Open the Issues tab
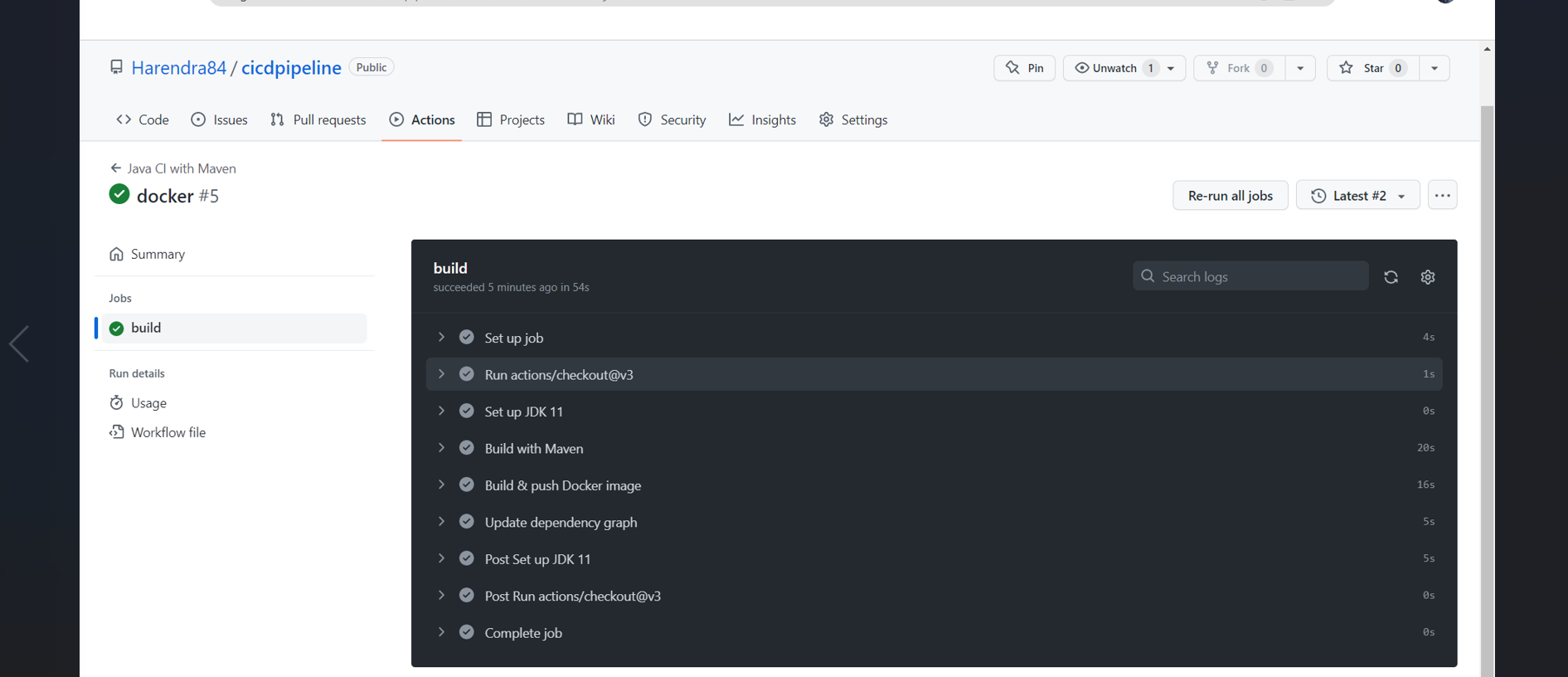The height and width of the screenshot is (677, 1568). pyautogui.click(x=220, y=119)
